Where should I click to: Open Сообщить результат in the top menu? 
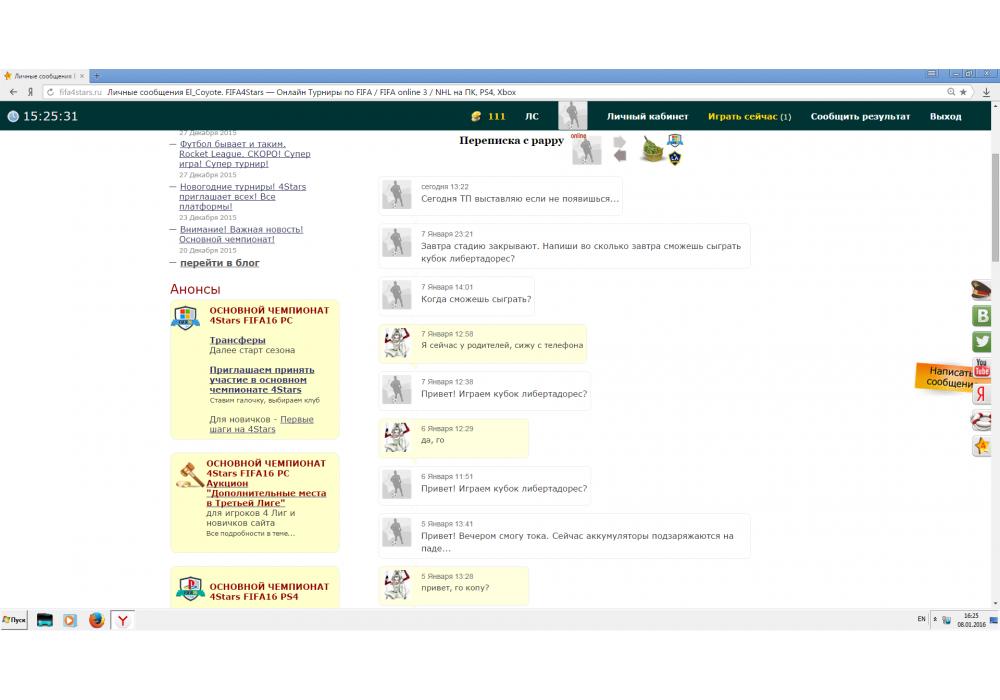tap(860, 116)
